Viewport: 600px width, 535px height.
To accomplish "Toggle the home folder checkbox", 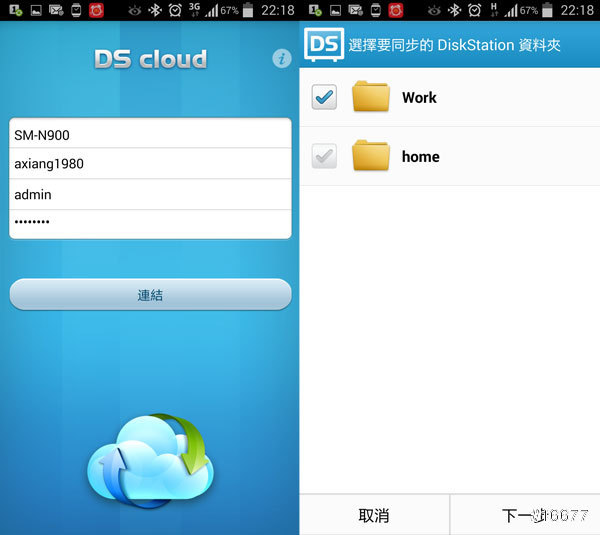I will pyautogui.click(x=324, y=156).
